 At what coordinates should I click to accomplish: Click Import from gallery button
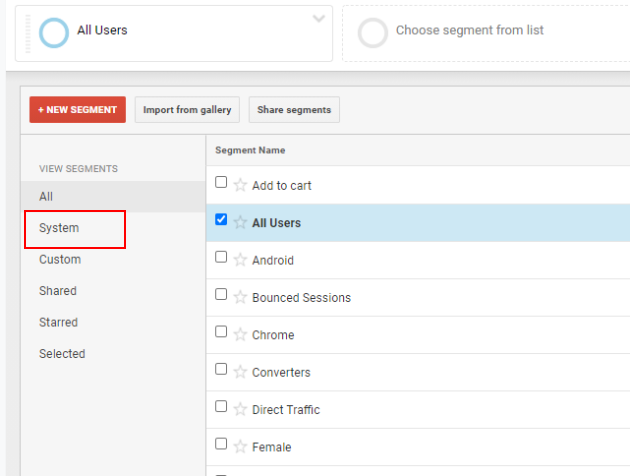(x=187, y=110)
